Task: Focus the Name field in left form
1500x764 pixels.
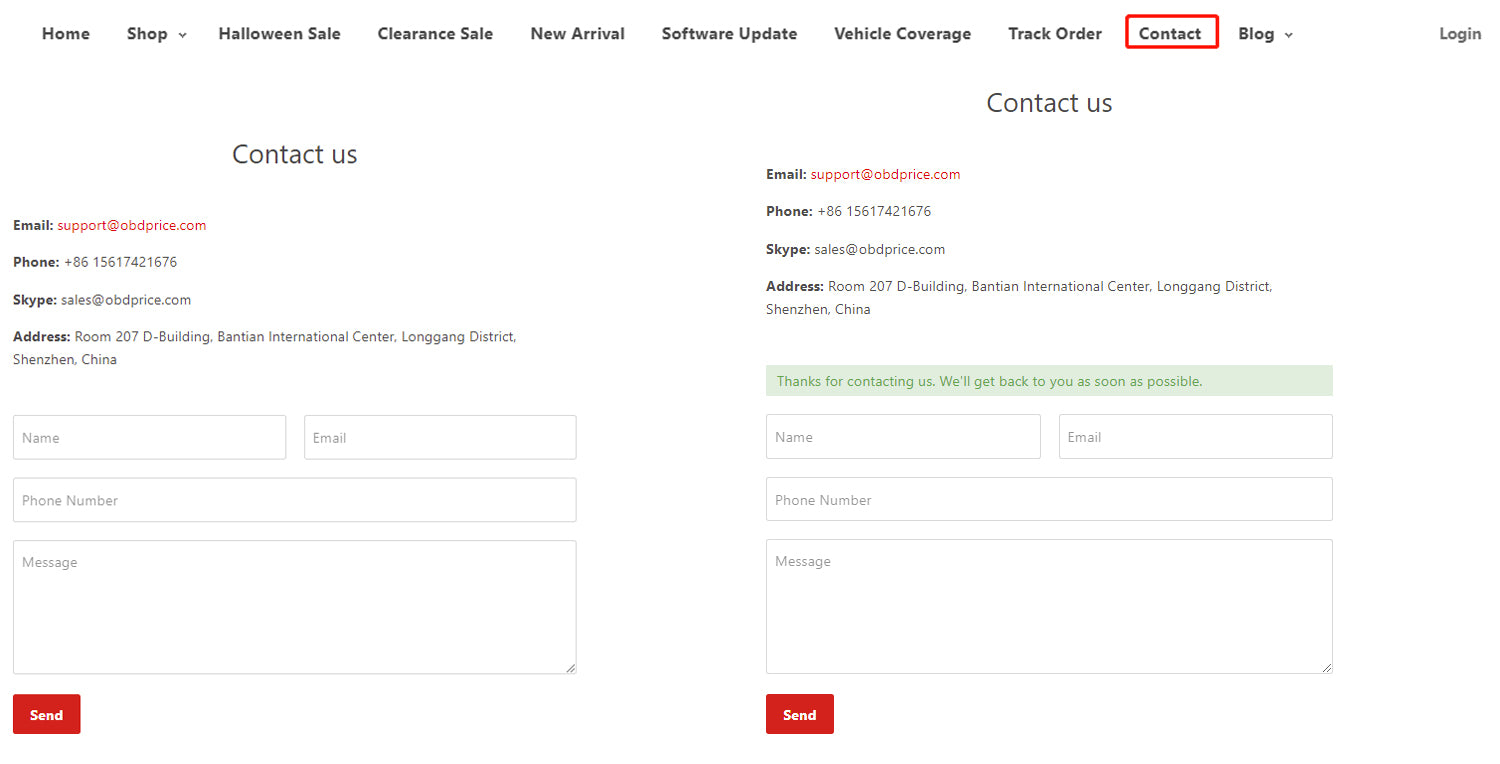Action: point(149,438)
